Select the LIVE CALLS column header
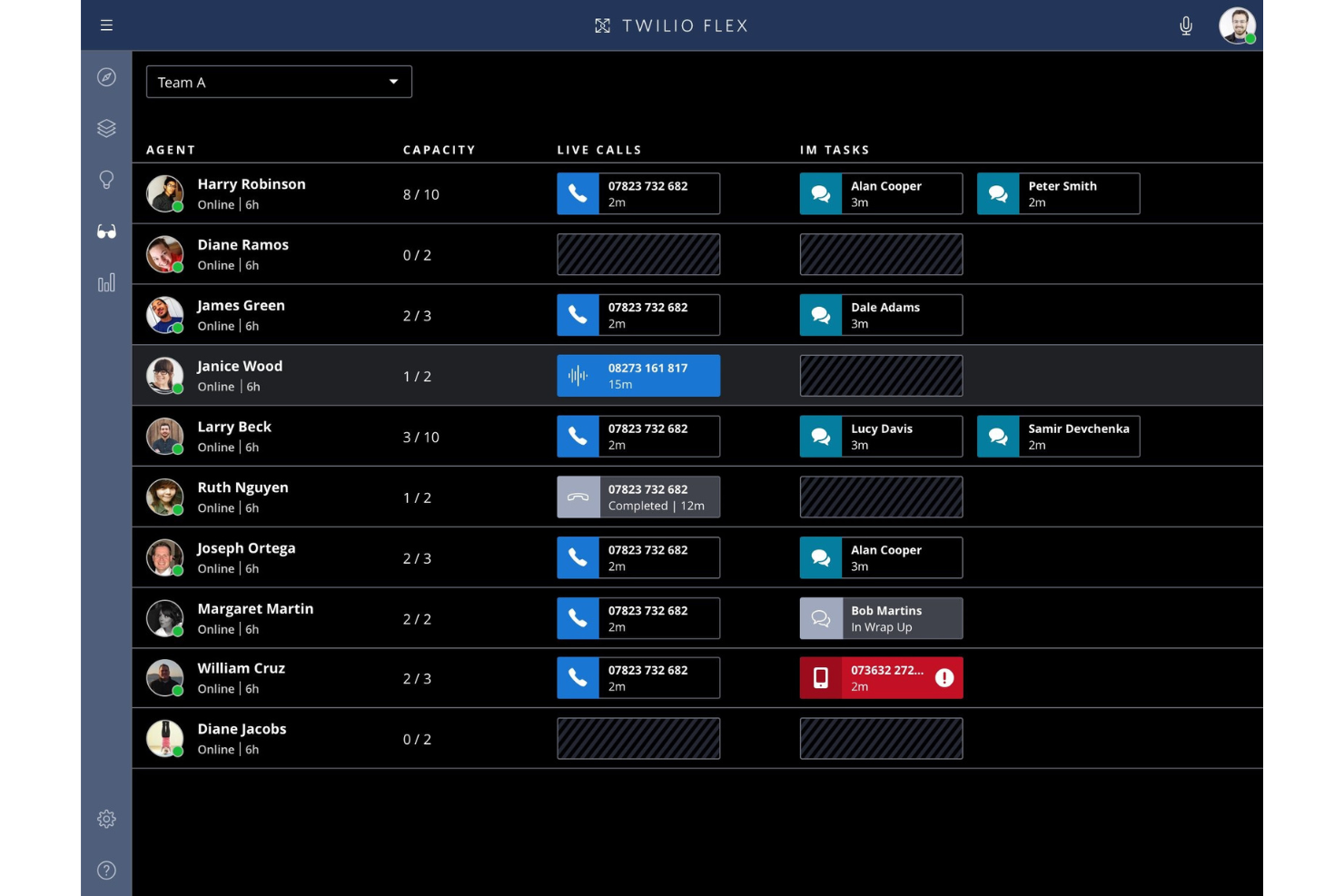This screenshot has height=896, width=1344. click(x=598, y=150)
